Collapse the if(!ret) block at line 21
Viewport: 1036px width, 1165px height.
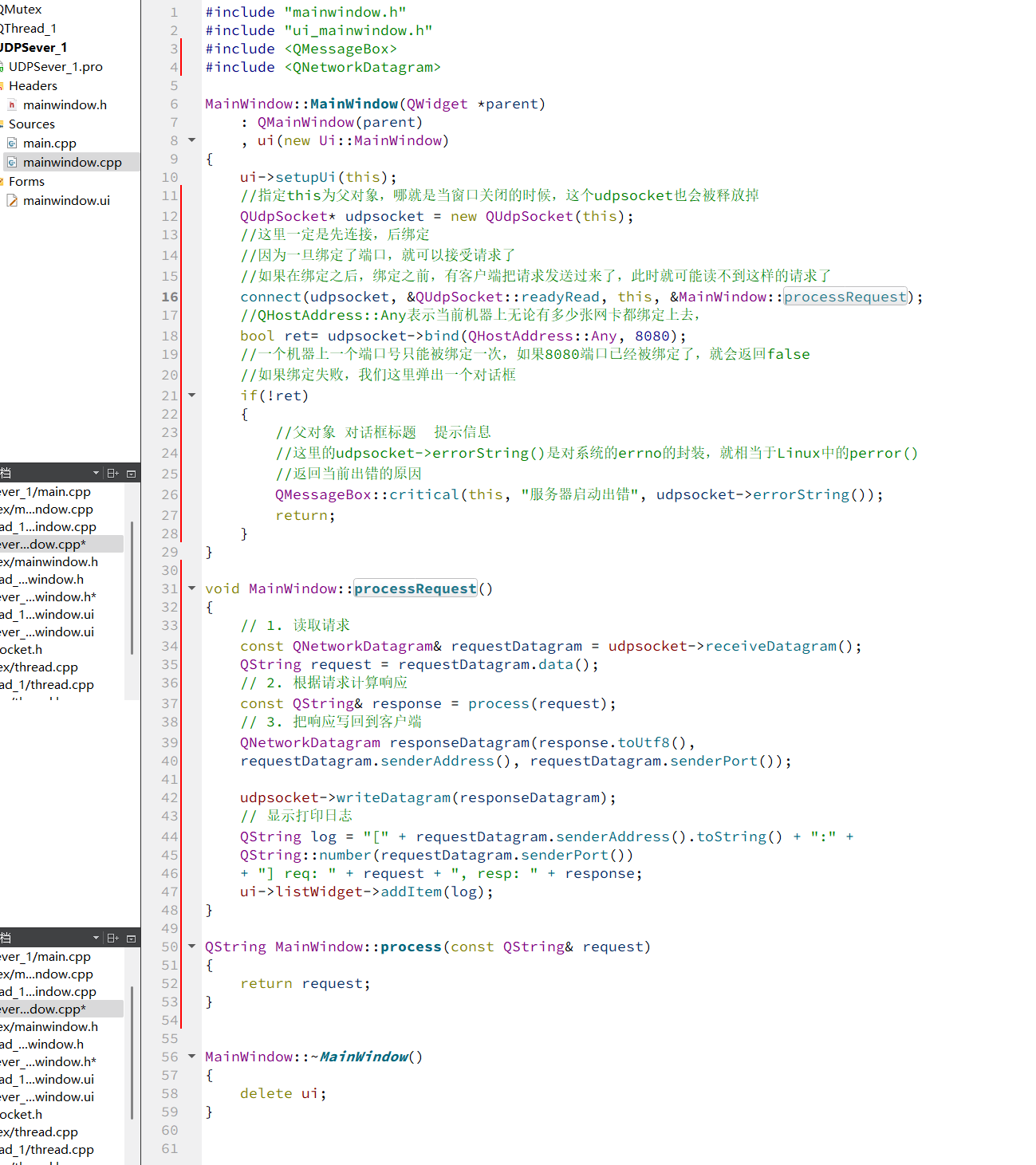191,395
